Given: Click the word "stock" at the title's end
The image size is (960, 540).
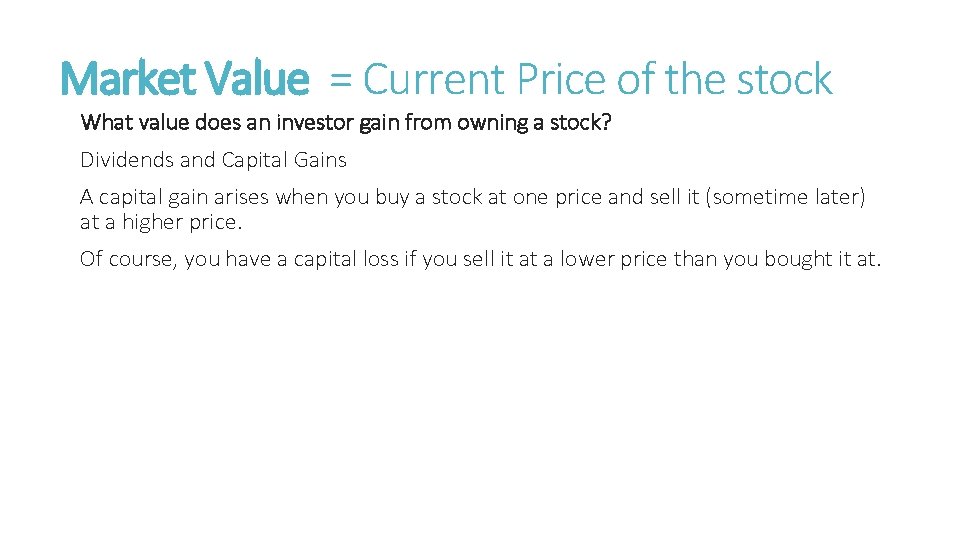Looking at the screenshot, I should 784,79.
